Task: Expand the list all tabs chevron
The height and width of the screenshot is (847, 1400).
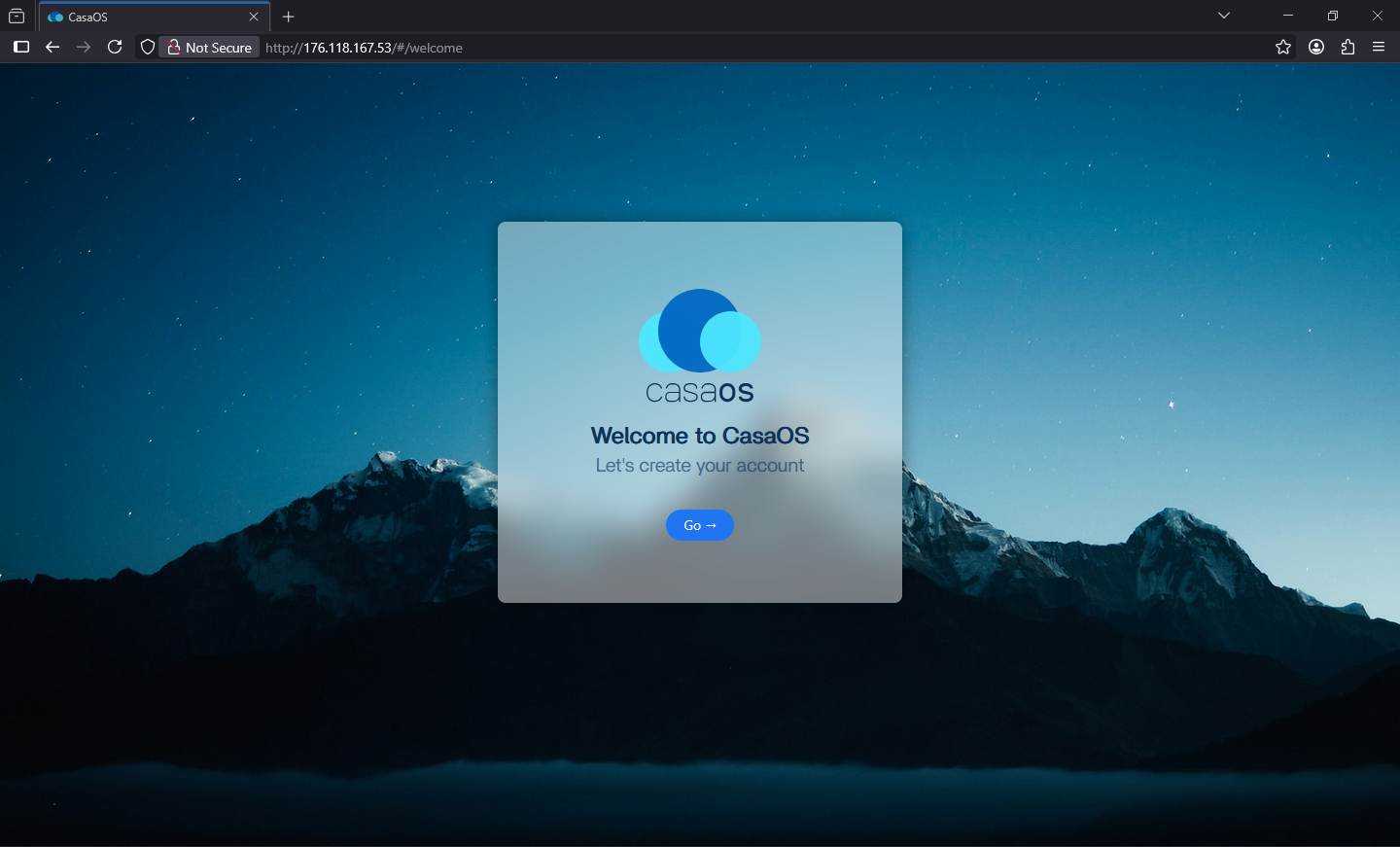Action: click(x=1224, y=16)
